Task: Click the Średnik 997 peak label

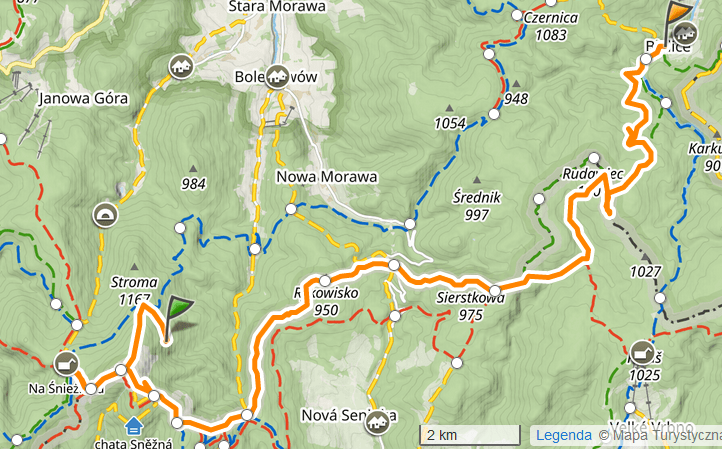Action: click(x=477, y=206)
